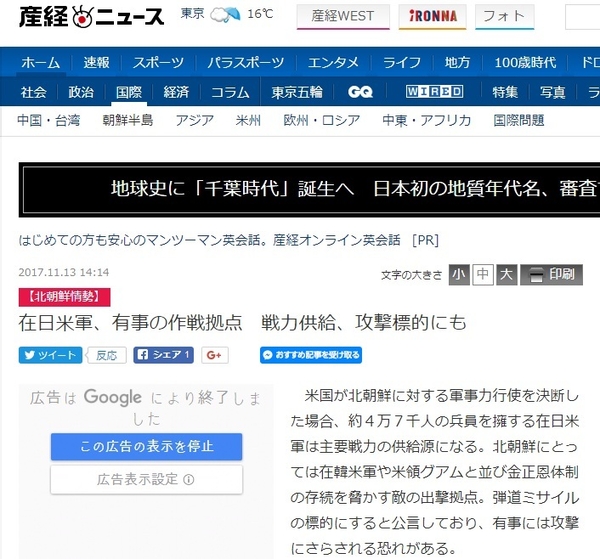Click Messenger おすすめ記事を受け取る button
Image resolution: width=600 pixels, height=559 pixels.
(x=311, y=355)
